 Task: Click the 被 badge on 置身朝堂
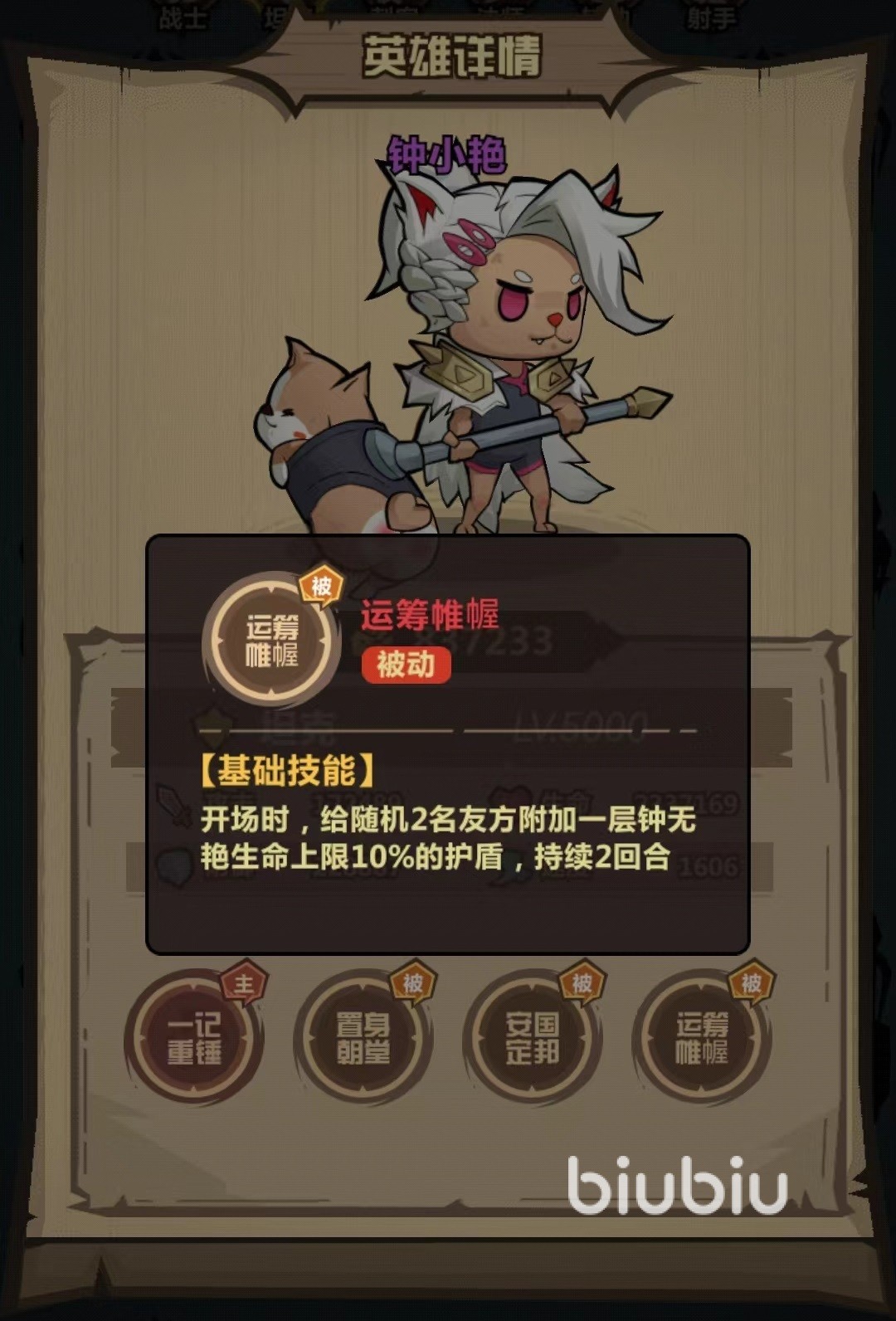(413, 983)
